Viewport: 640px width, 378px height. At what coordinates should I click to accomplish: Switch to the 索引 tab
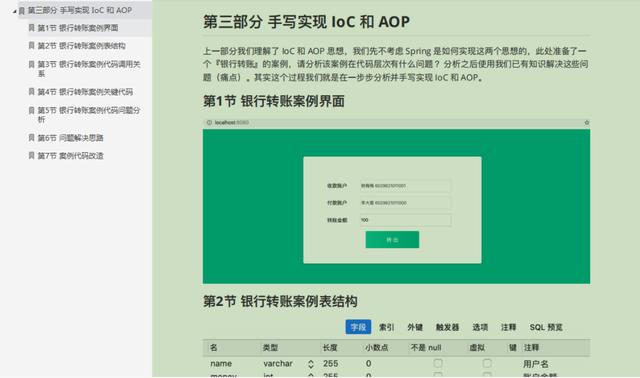click(386, 327)
